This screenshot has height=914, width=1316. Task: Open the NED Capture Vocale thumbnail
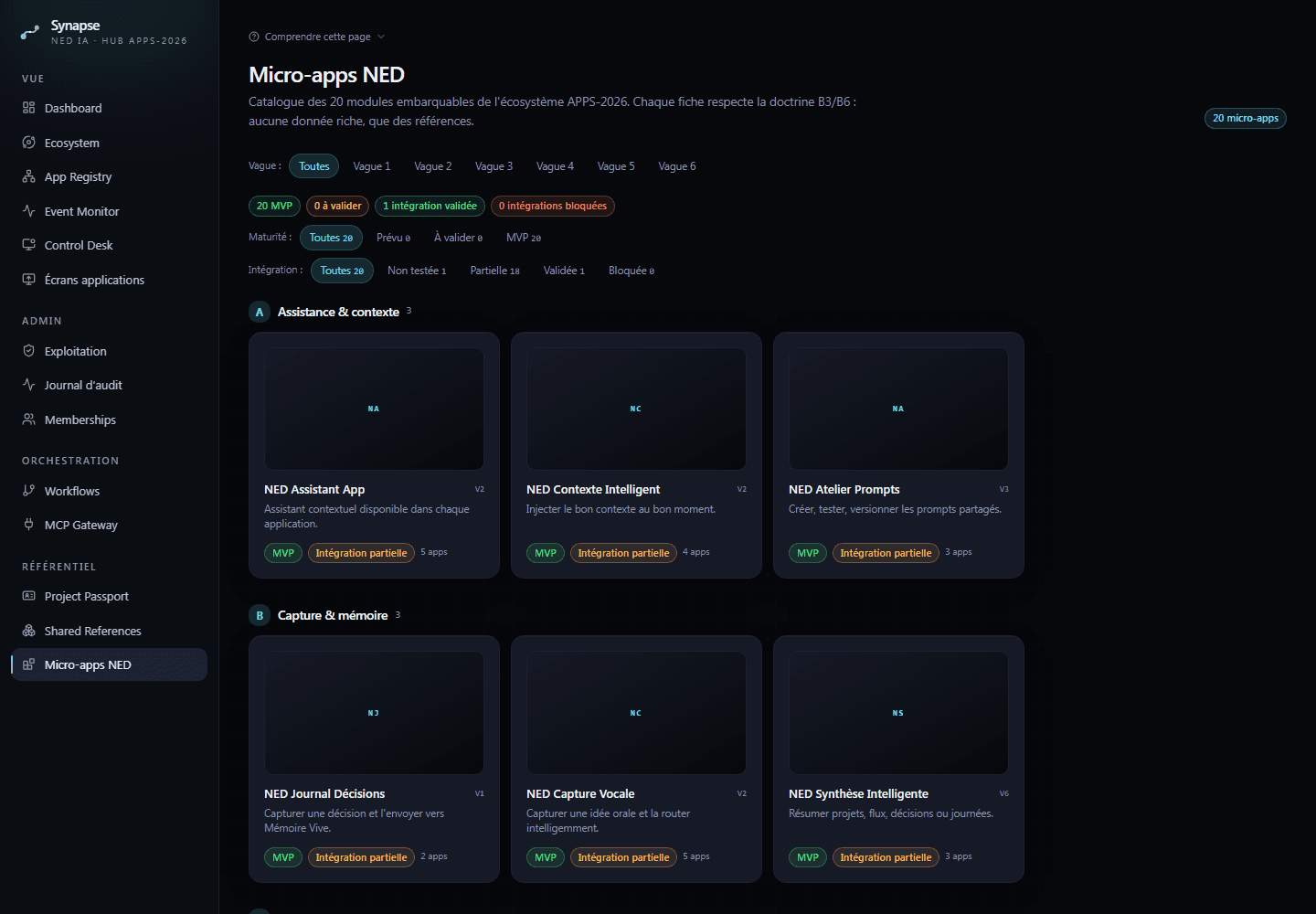(x=636, y=713)
